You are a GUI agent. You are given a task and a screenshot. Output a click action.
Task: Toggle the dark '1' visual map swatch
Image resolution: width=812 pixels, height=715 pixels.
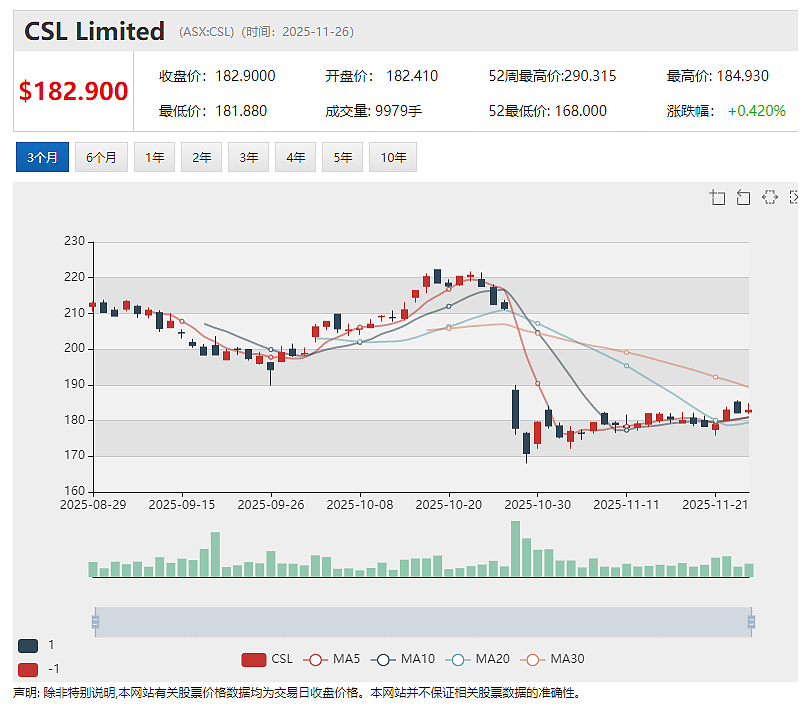(28, 646)
